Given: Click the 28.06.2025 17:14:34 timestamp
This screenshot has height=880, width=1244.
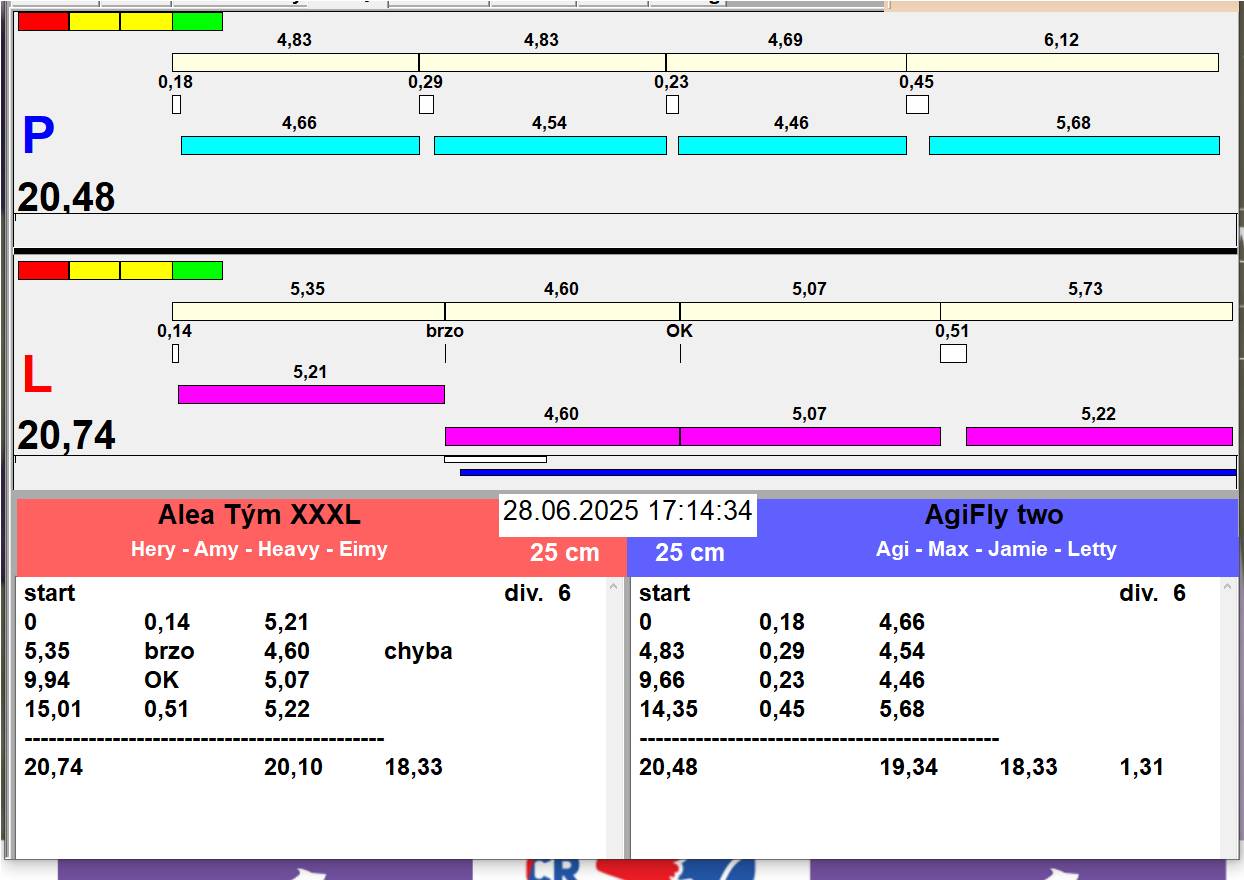Looking at the screenshot, I should (x=627, y=511).
